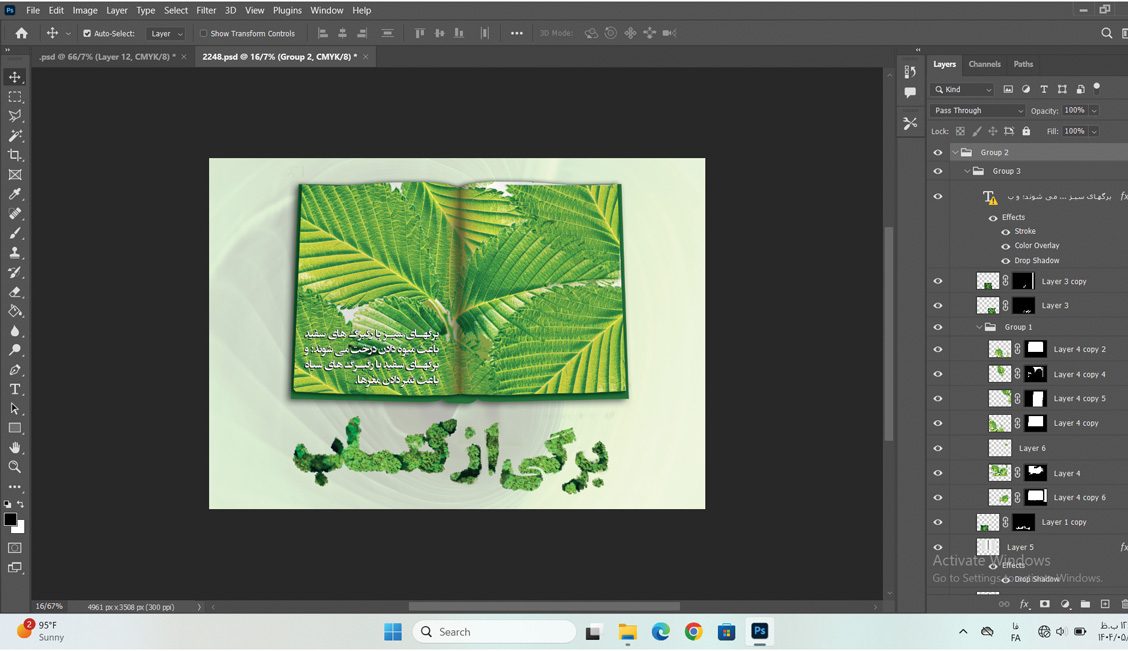Select the Pen tool
This screenshot has height=651, width=1128.
[x=14, y=370]
